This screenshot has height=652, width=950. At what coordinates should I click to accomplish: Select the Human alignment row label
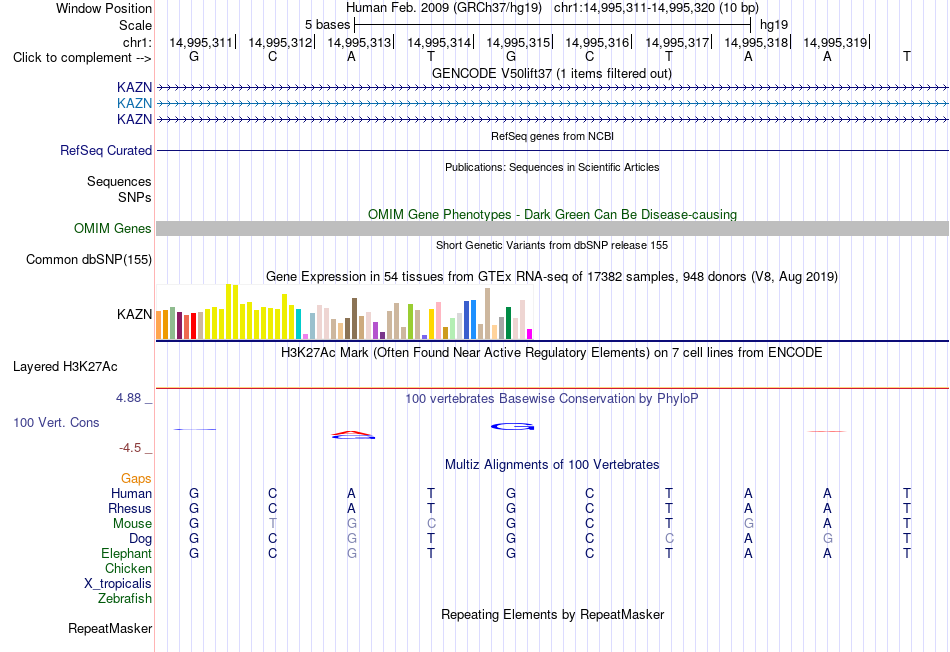click(x=131, y=493)
